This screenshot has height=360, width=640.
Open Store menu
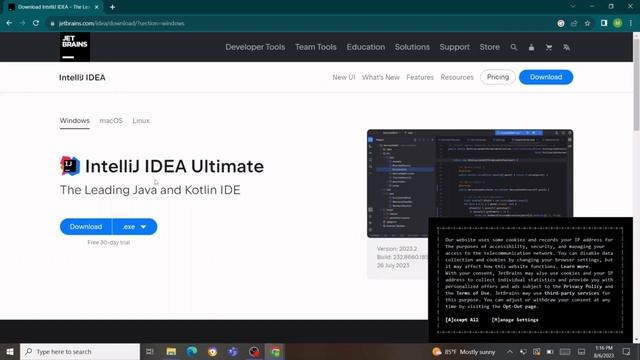coord(489,47)
